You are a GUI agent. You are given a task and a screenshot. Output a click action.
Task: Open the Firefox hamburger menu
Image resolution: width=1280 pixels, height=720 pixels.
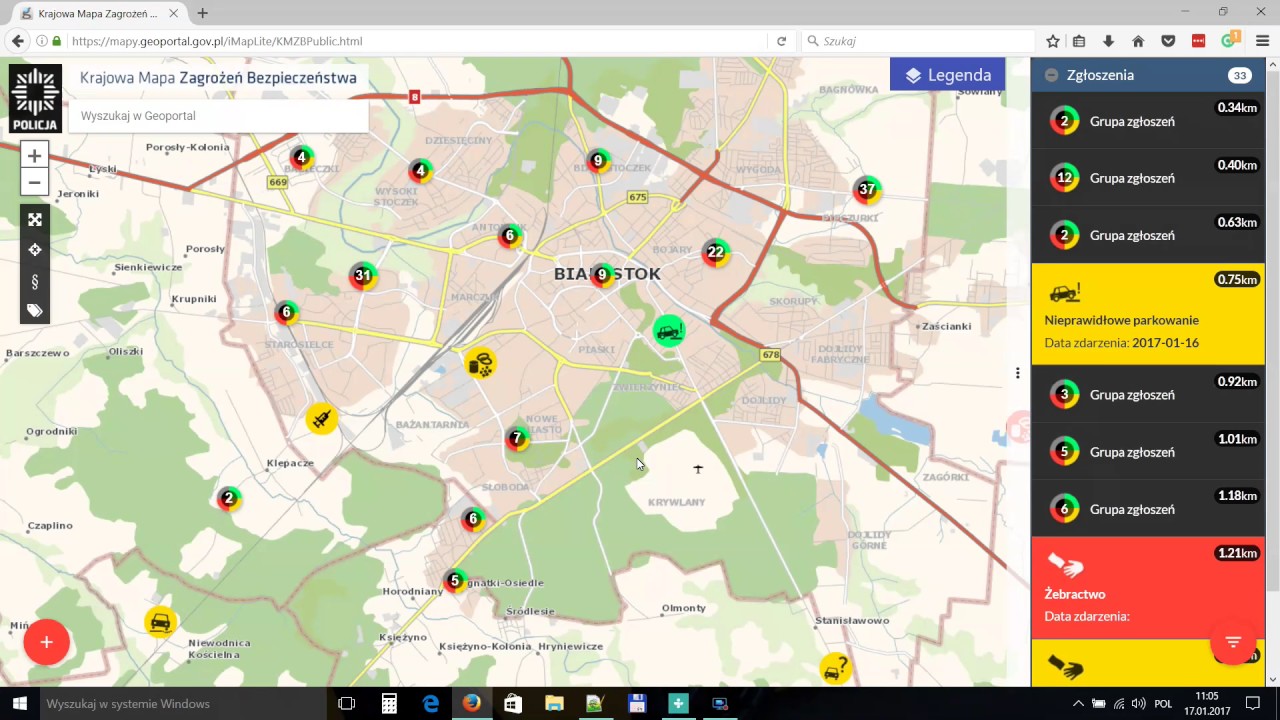[1262, 41]
